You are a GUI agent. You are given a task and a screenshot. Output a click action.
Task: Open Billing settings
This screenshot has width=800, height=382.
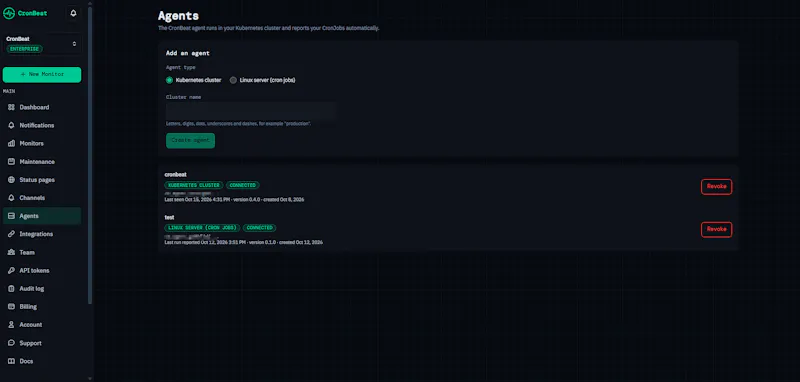point(42,307)
